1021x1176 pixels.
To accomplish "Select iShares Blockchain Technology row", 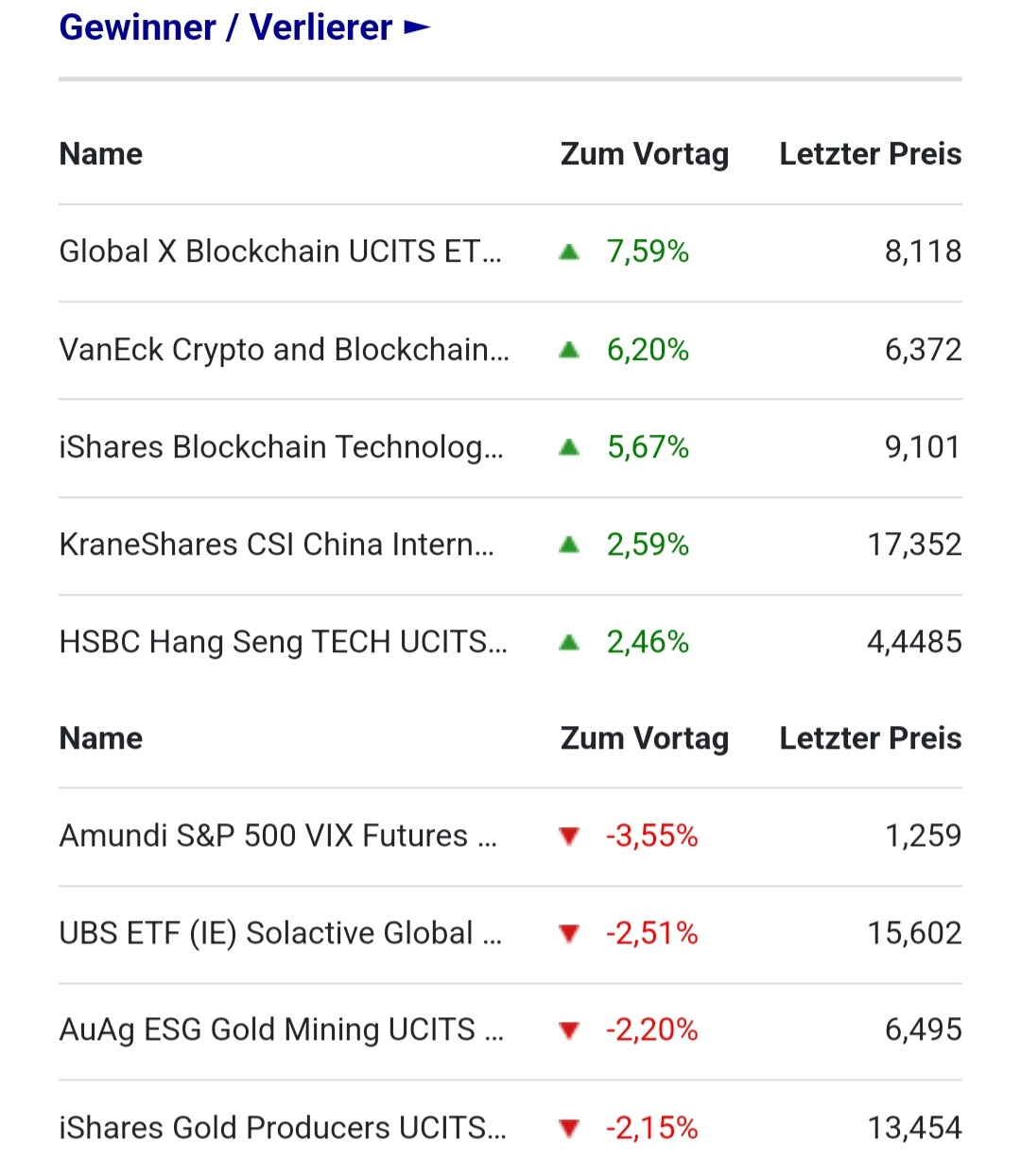I will 281,447.
